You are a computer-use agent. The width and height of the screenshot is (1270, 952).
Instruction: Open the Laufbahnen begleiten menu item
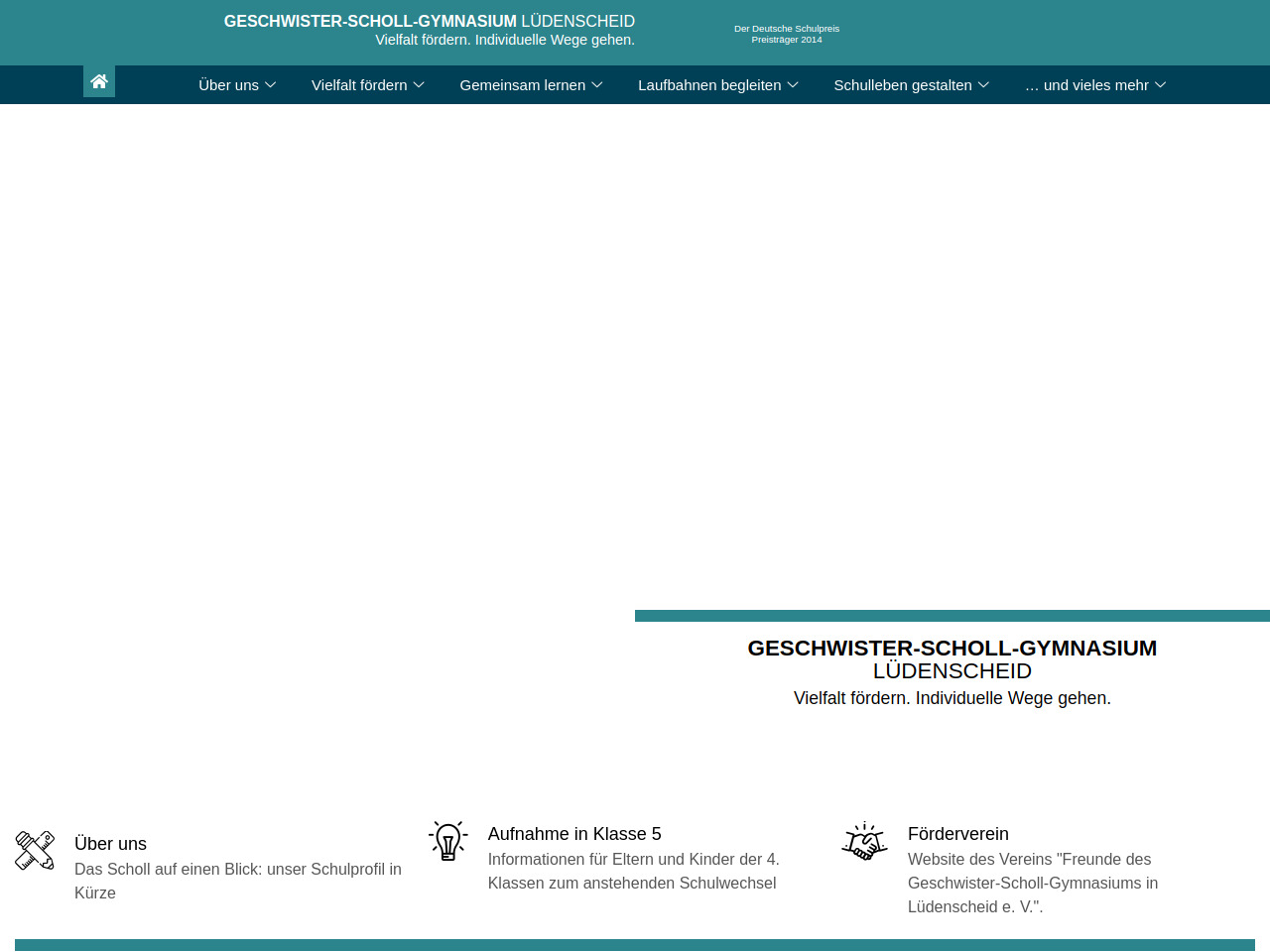[x=708, y=85]
